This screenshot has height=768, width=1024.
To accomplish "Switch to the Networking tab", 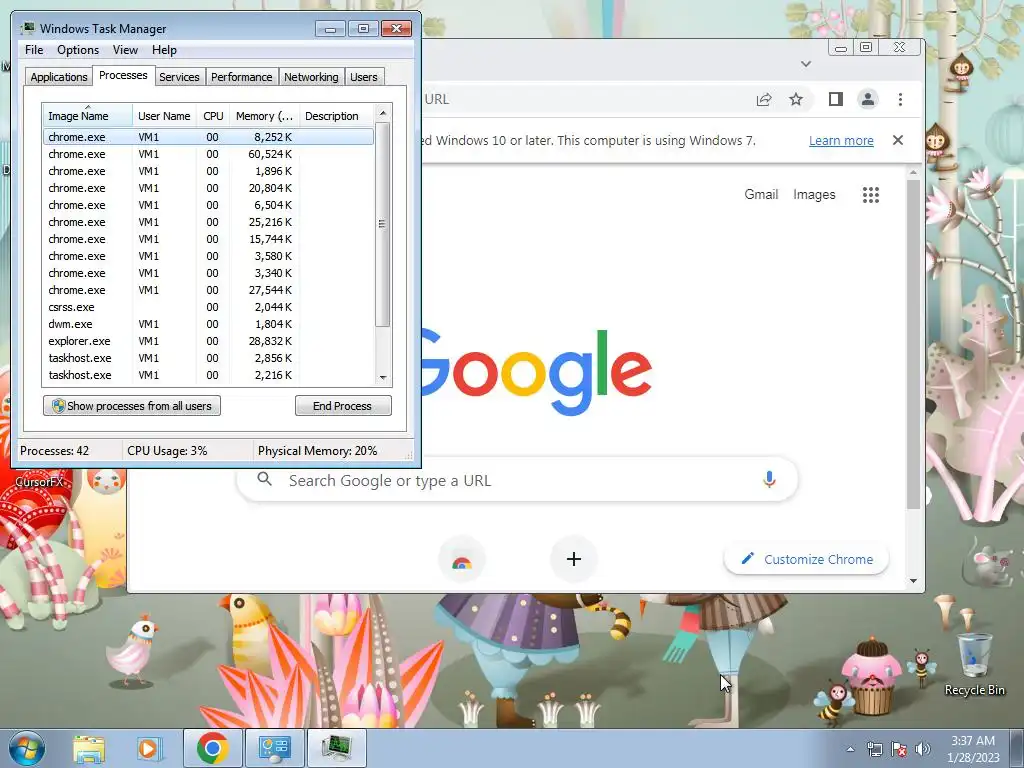I will [312, 77].
